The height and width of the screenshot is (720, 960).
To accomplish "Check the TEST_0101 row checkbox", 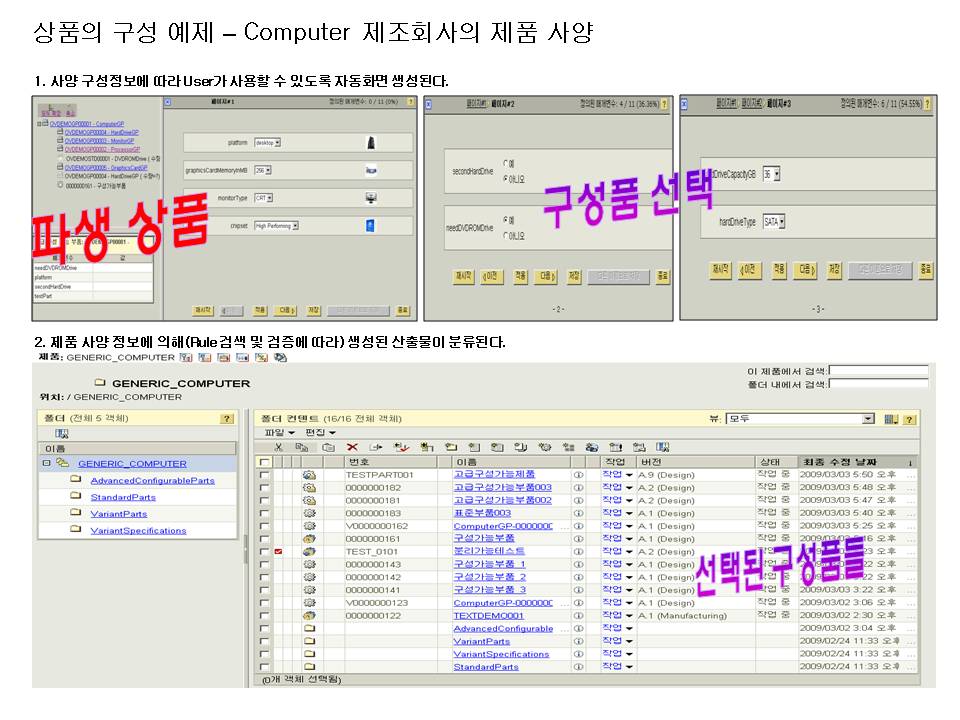I will [264, 552].
